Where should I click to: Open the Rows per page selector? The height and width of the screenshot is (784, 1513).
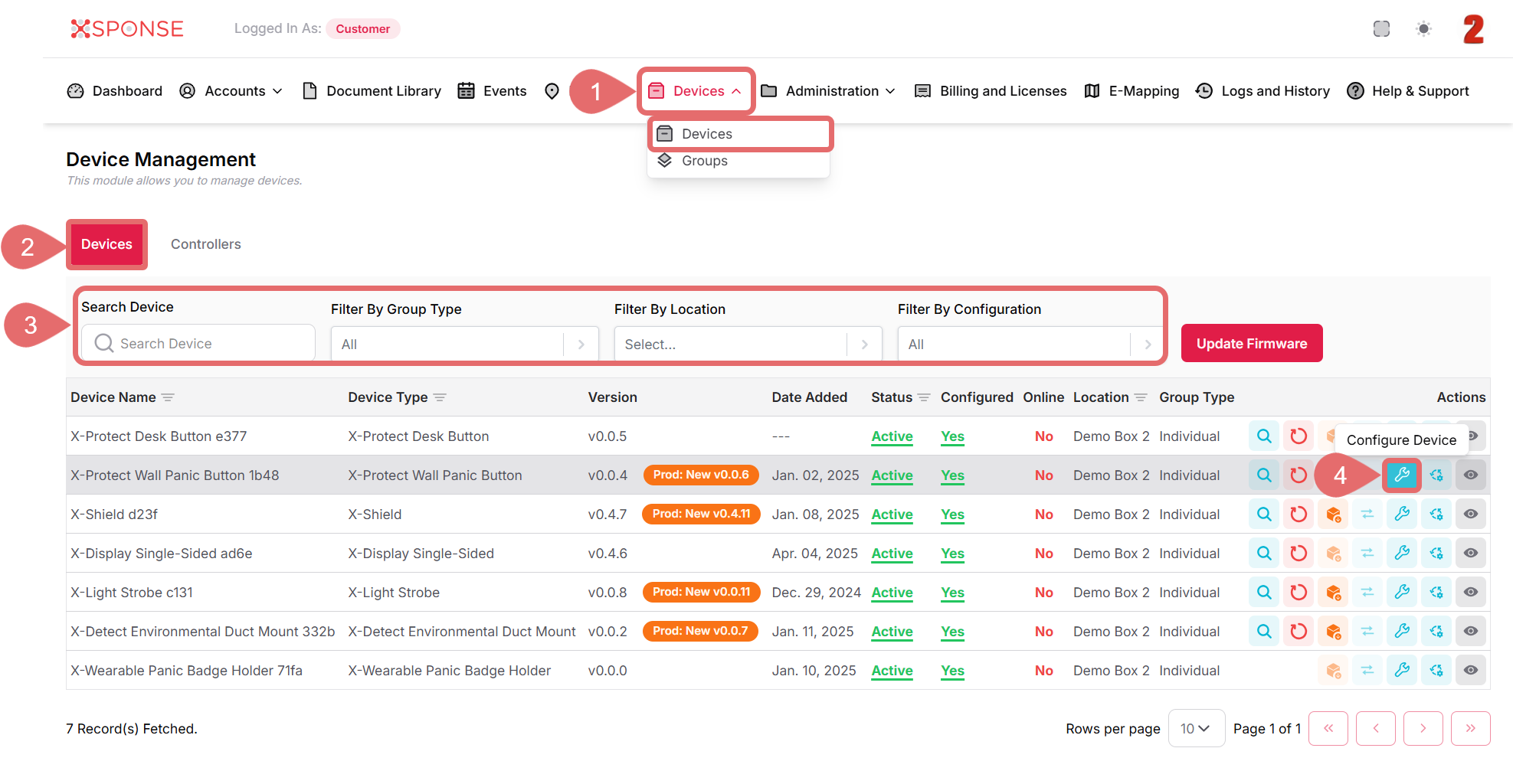1195,728
